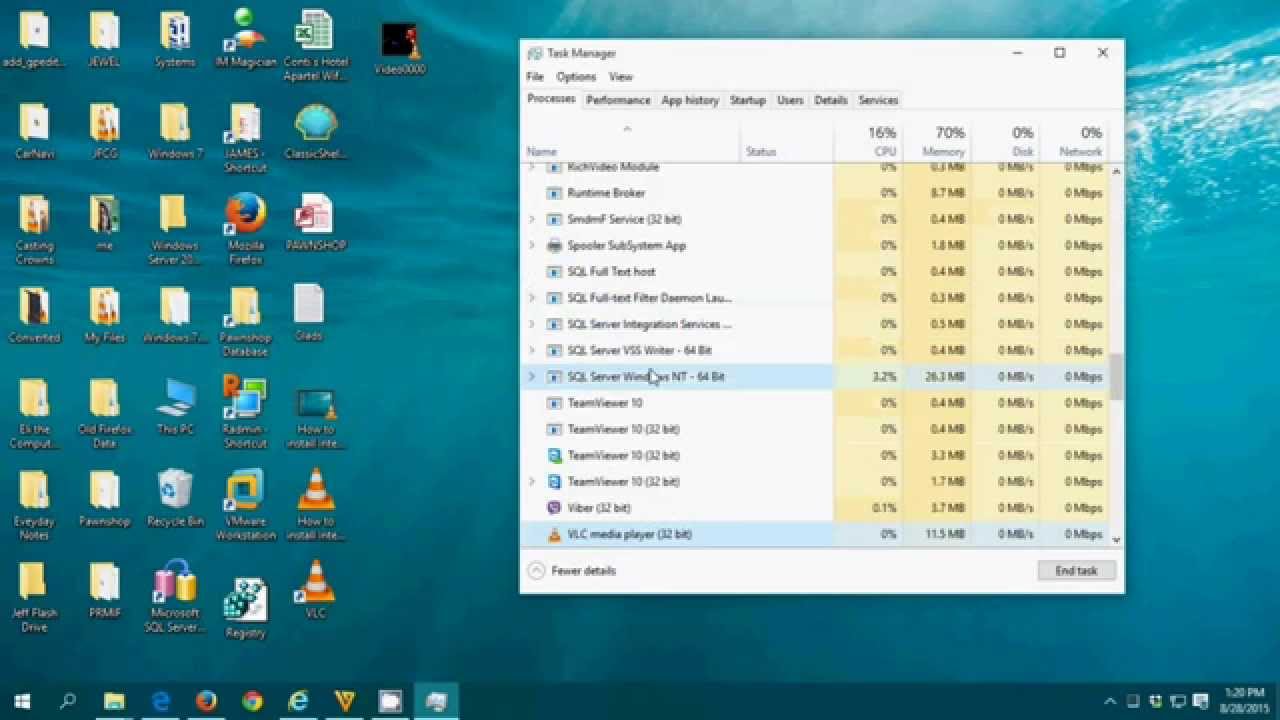
Task: Open Internet Explorer from the taskbar
Action: [298, 702]
